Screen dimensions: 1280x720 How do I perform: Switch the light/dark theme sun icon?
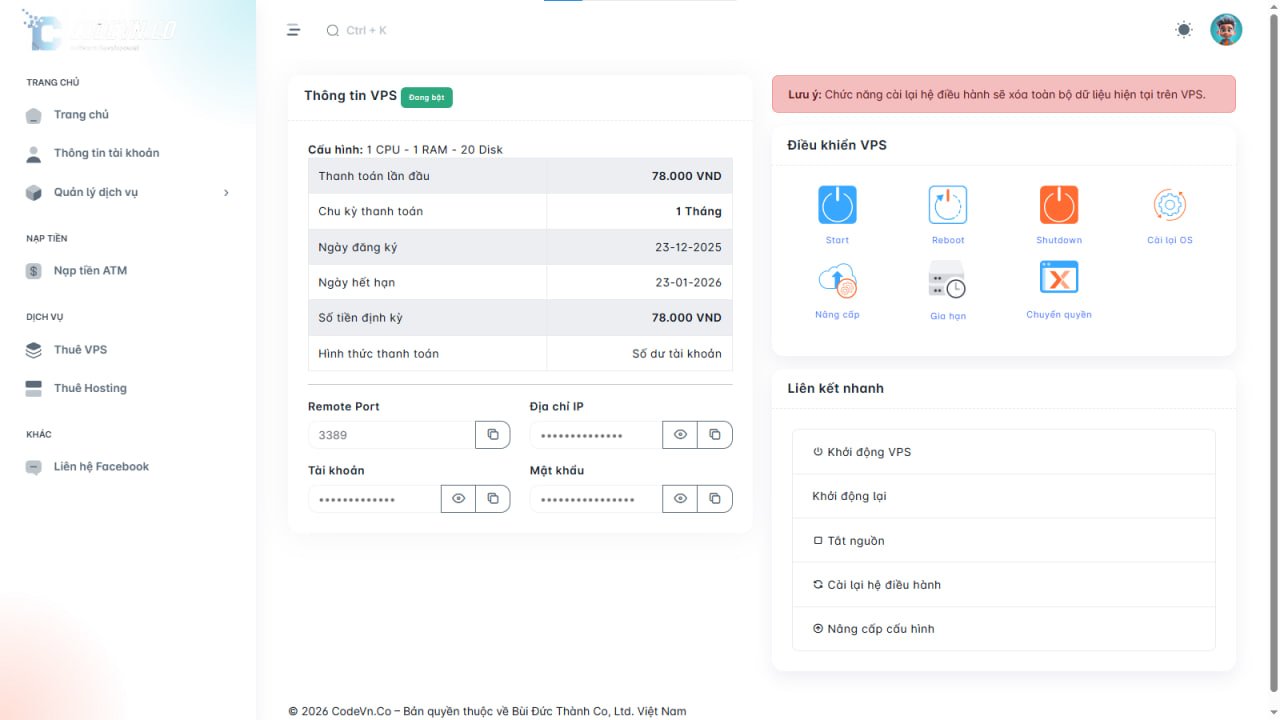[x=1184, y=30]
